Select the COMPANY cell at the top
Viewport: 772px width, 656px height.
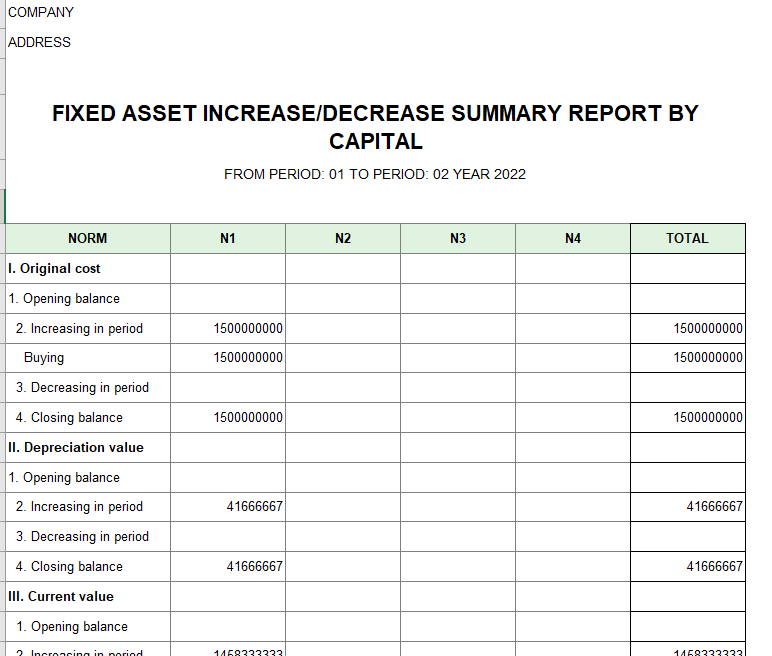tap(41, 13)
